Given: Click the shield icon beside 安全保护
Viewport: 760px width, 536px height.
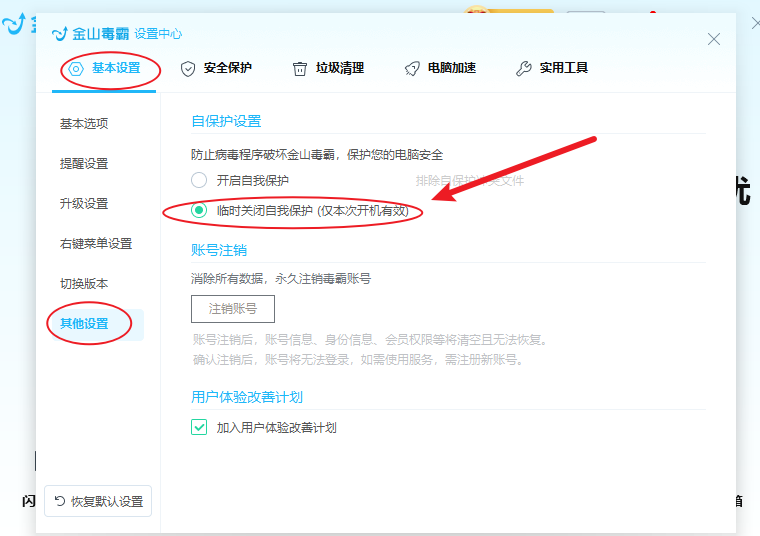Looking at the screenshot, I should click(x=188, y=69).
